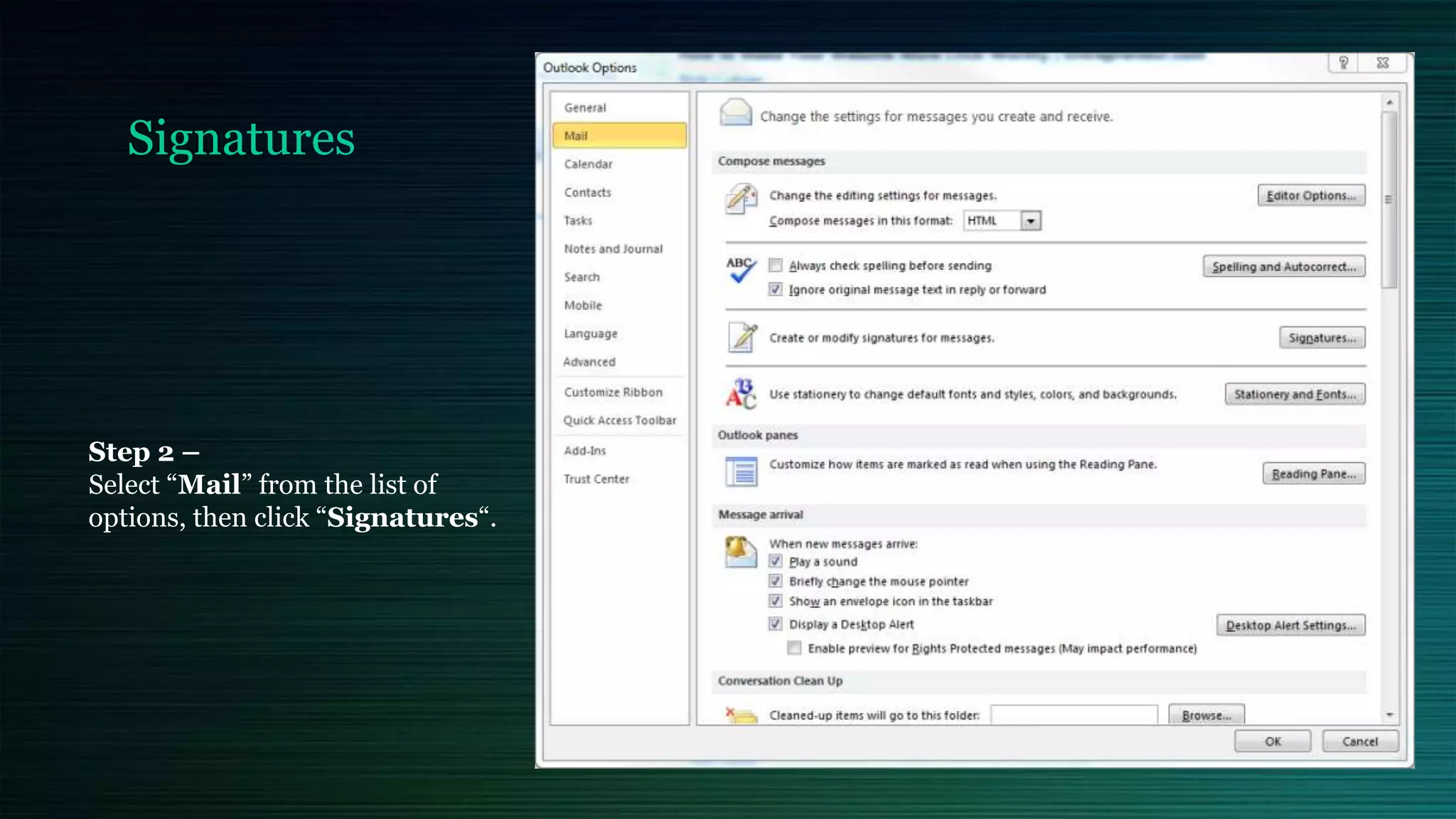
Task: Click the stationery ABC fonts icon
Action: [x=741, y=394]
